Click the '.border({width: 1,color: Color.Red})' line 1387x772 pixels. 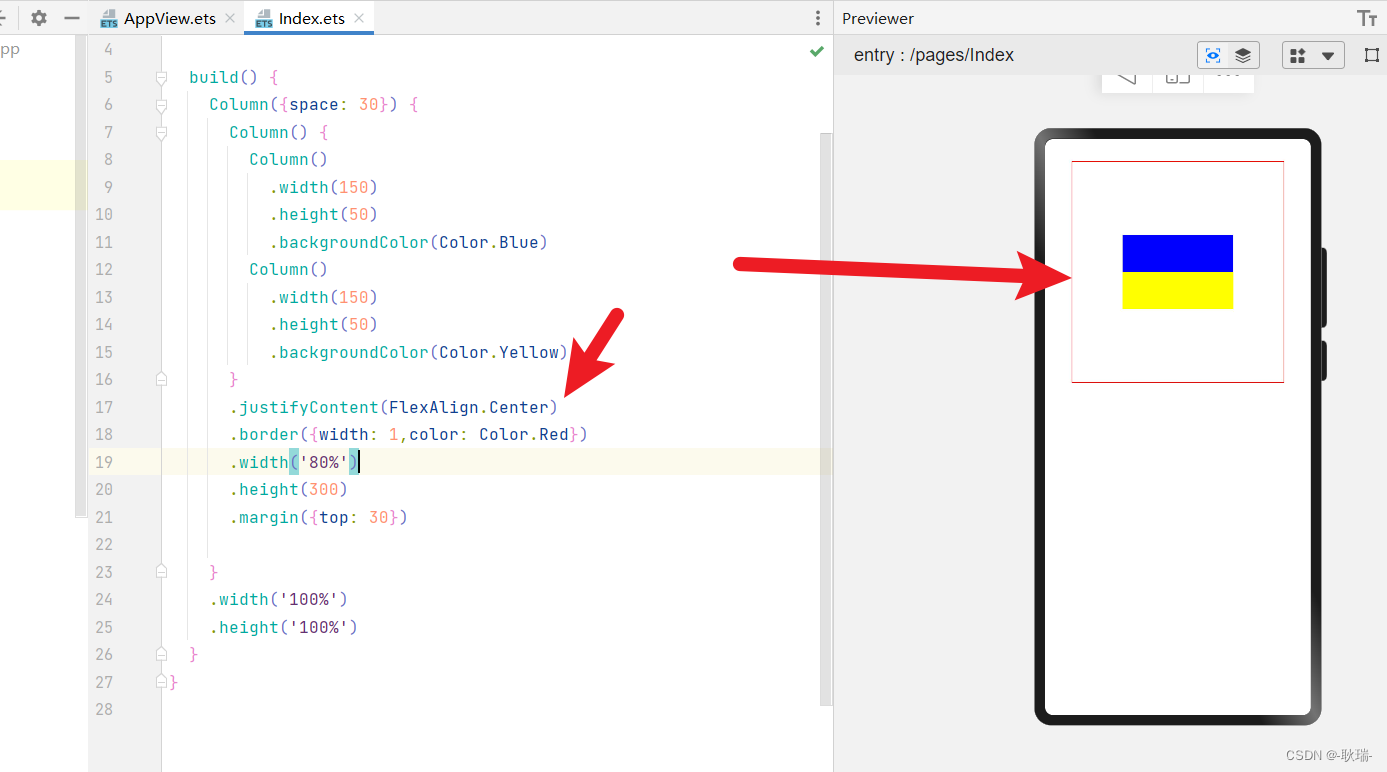click(408, 434)
